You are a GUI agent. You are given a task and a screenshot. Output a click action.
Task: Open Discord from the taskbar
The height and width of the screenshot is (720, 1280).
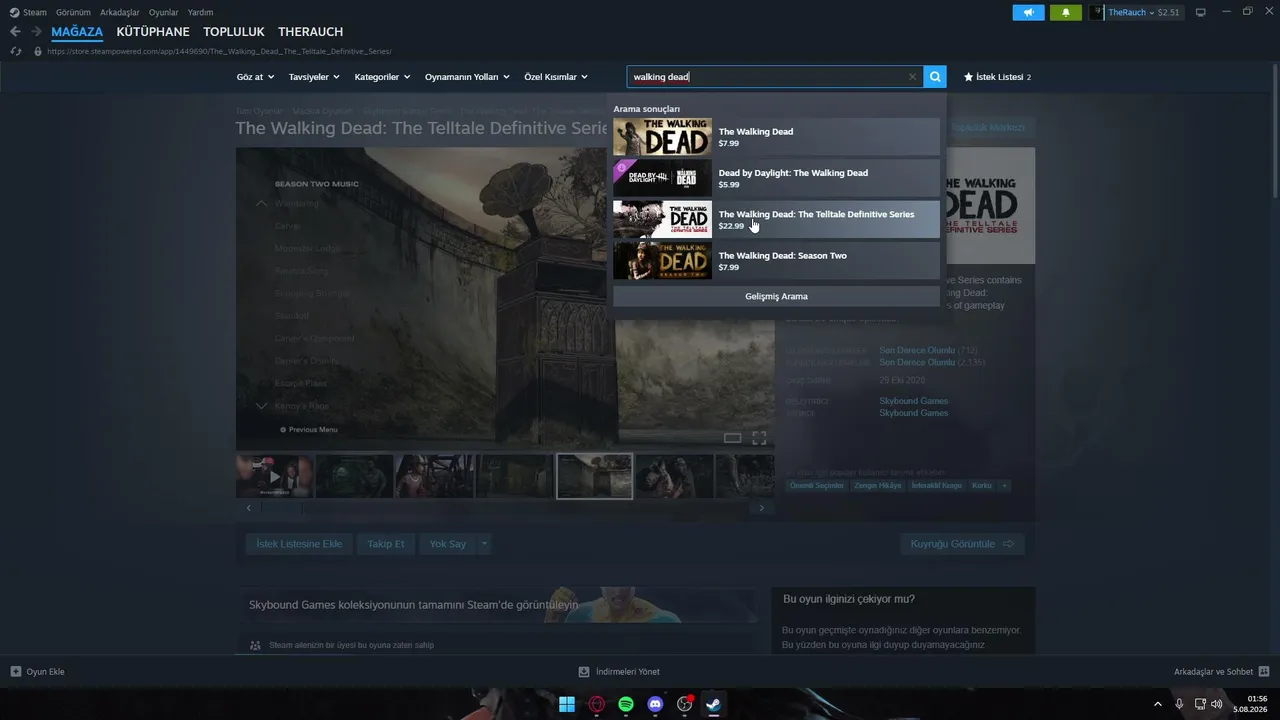point(655,704)
